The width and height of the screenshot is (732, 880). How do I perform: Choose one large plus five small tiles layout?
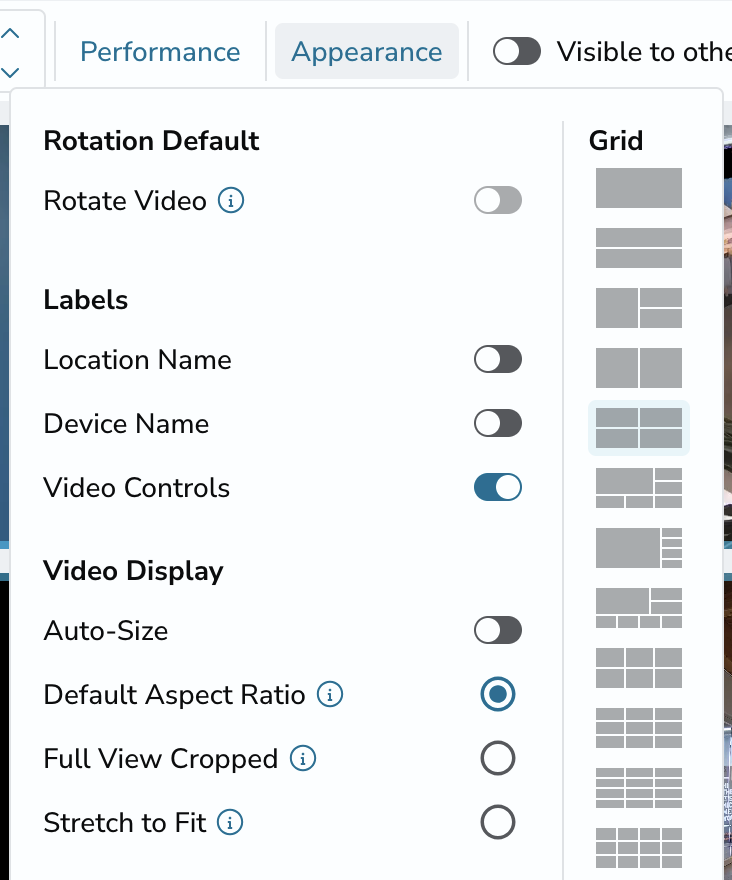coord(639,488)
